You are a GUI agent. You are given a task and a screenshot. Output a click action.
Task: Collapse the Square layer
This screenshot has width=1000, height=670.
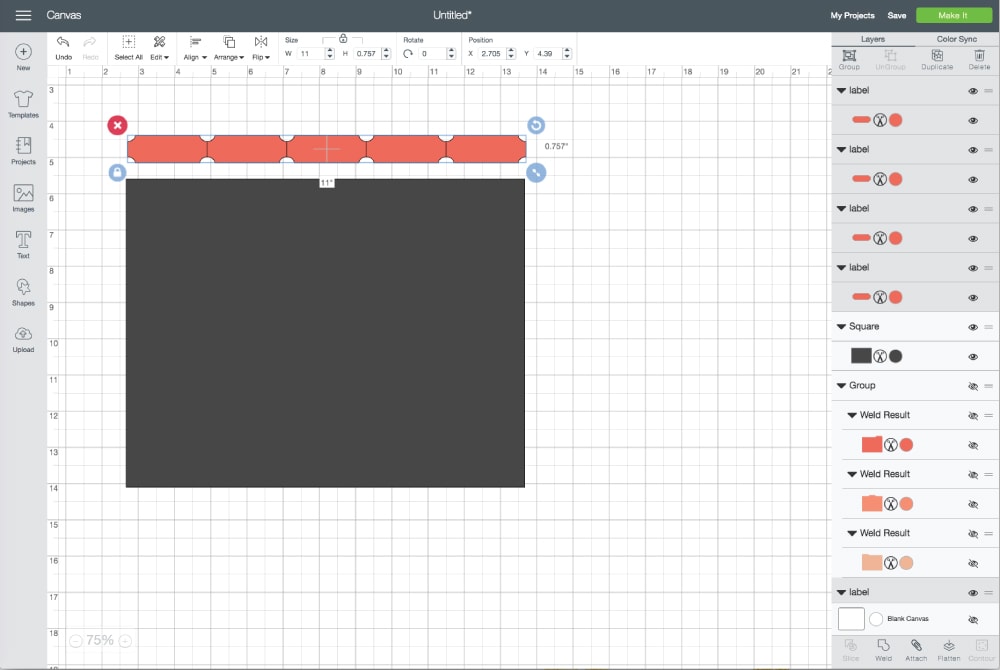(x=840, y=327)
